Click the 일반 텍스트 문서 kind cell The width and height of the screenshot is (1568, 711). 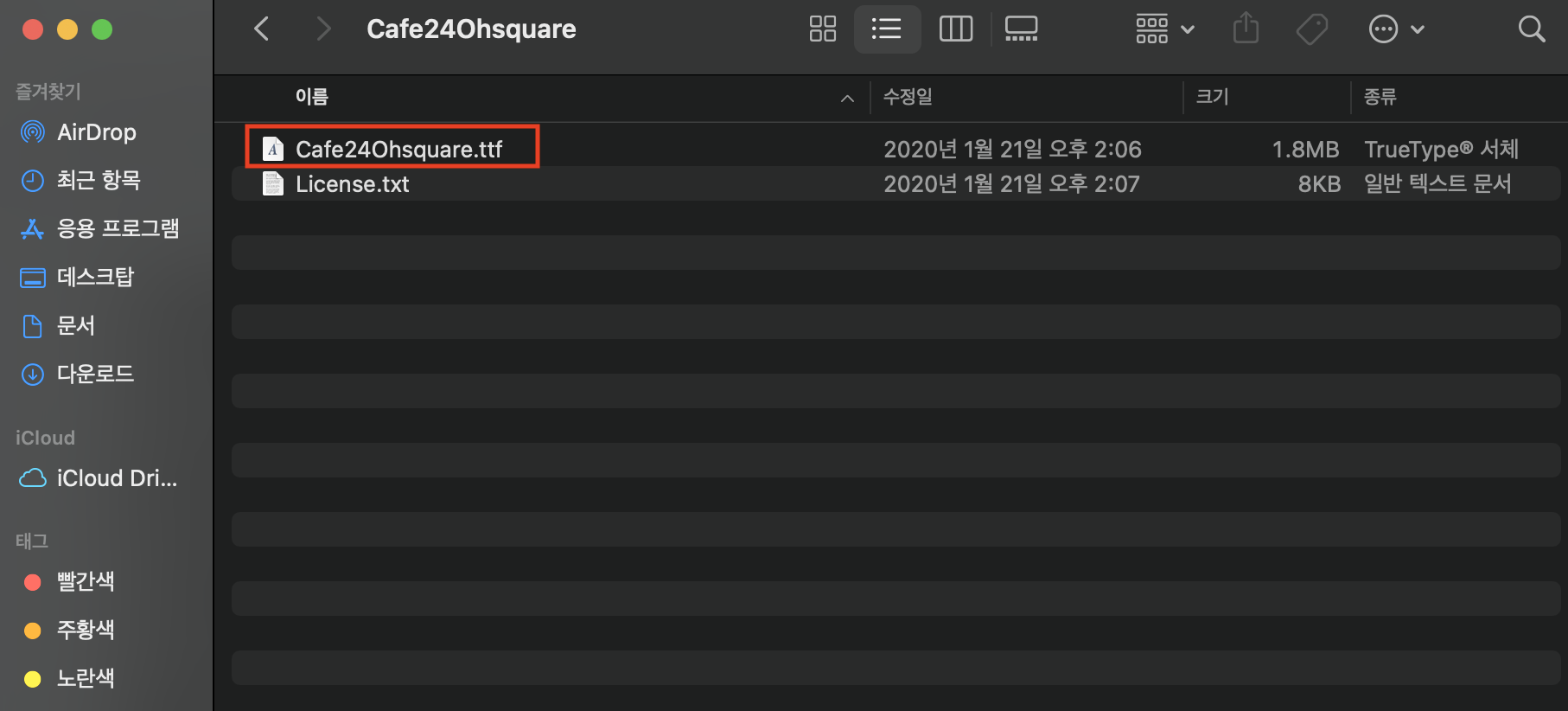1437,183
